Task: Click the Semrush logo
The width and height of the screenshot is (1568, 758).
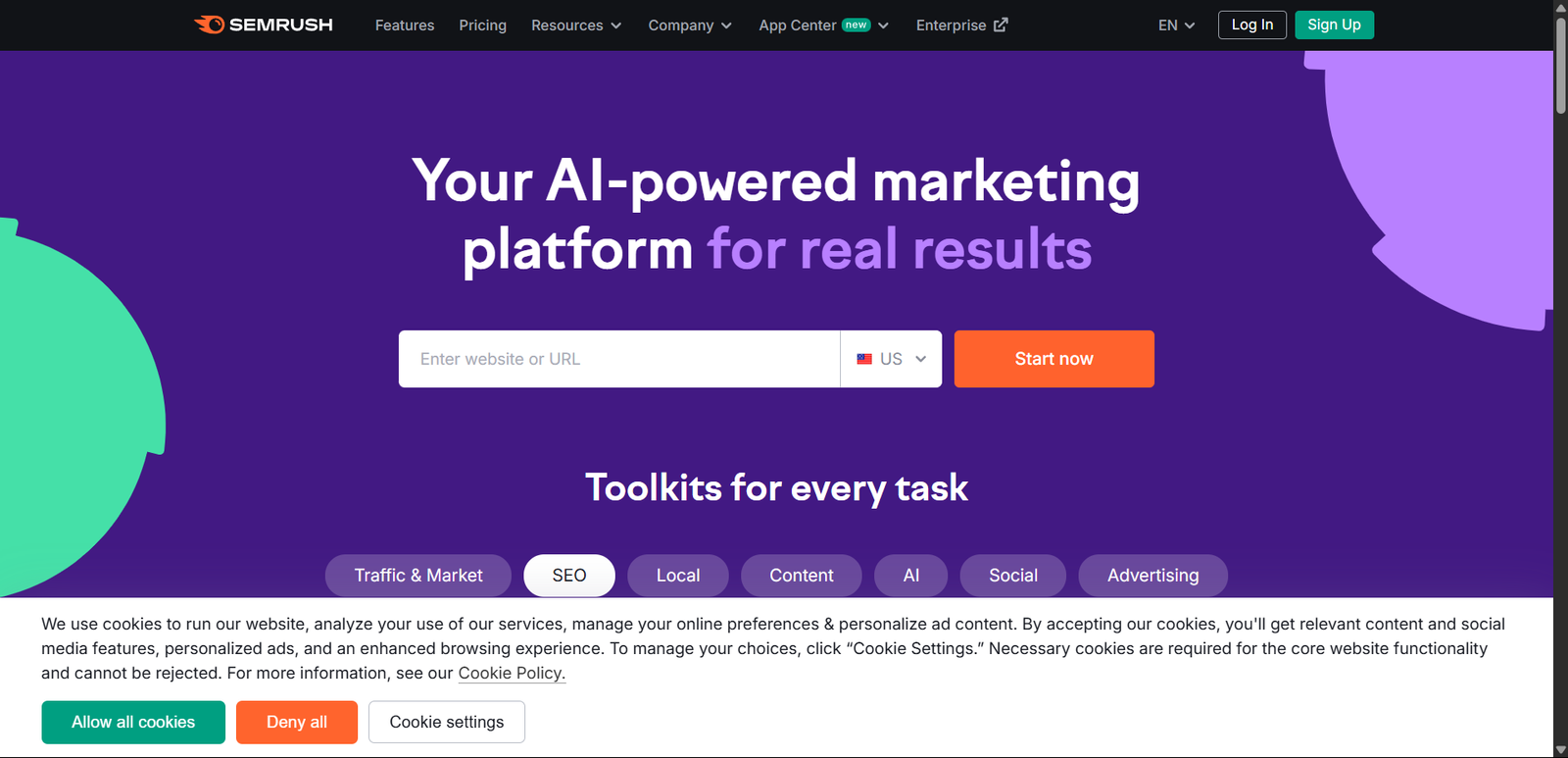Action: pos(263,25)
